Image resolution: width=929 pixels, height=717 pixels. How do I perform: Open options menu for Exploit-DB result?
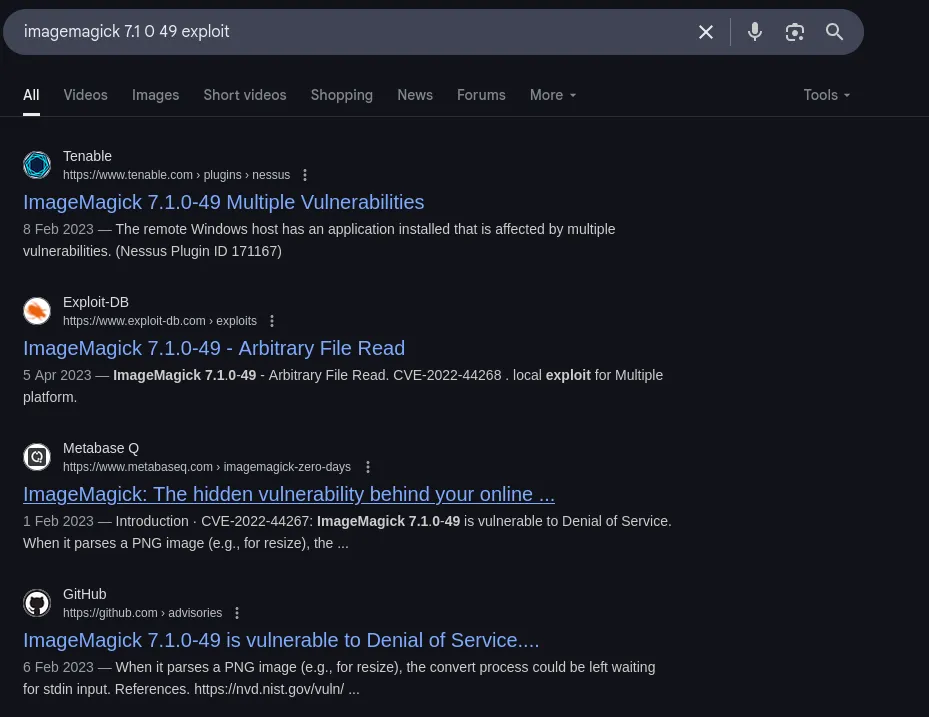[x=272, y=321]
